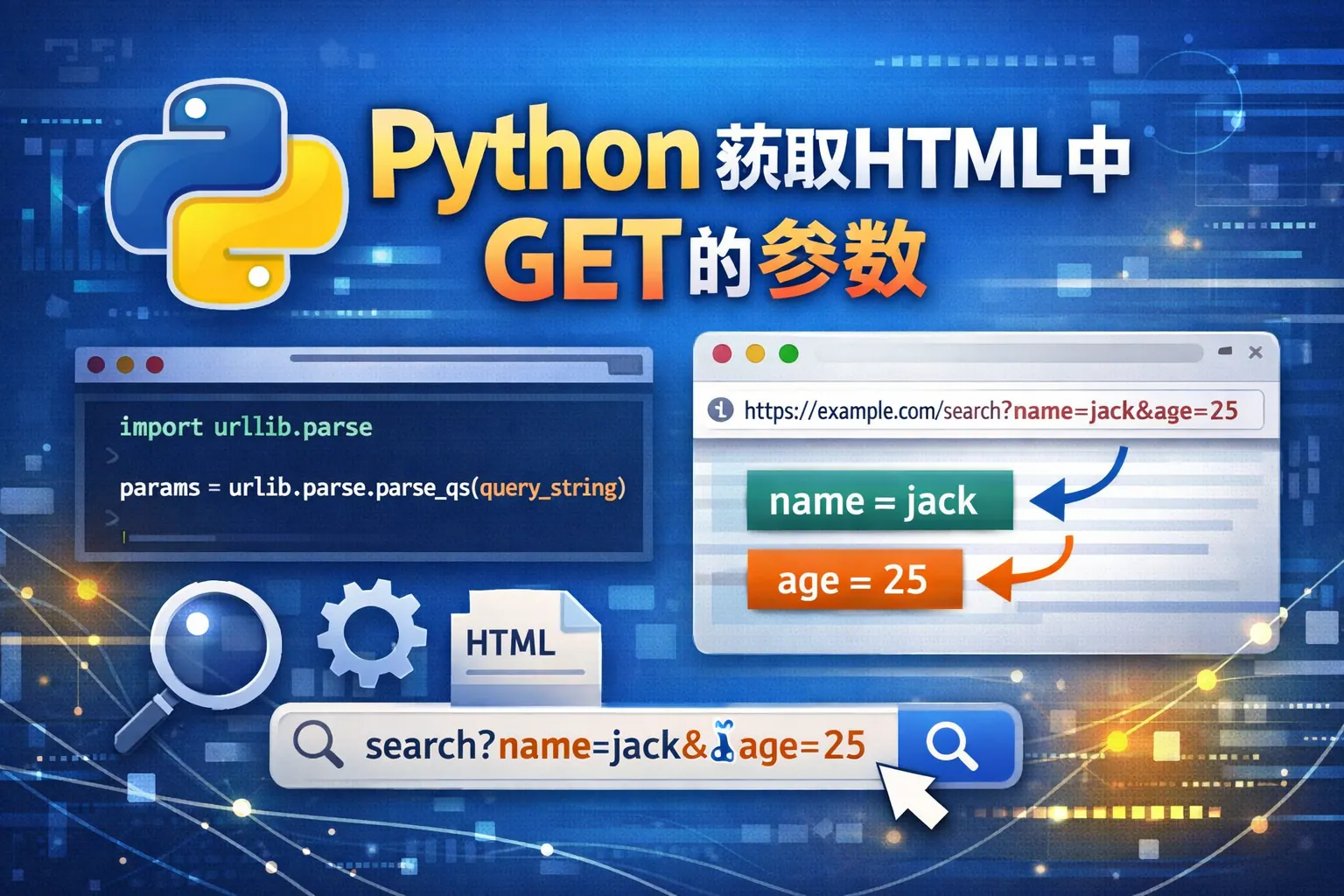The image size is (1344, 896).
Task: Close the browser window with X
Action: pos(1256,353)
